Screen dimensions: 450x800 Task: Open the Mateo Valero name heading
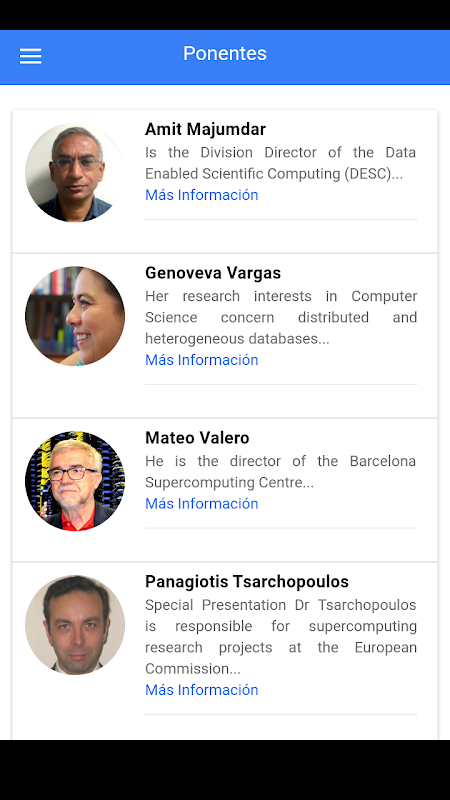(197, 438)
